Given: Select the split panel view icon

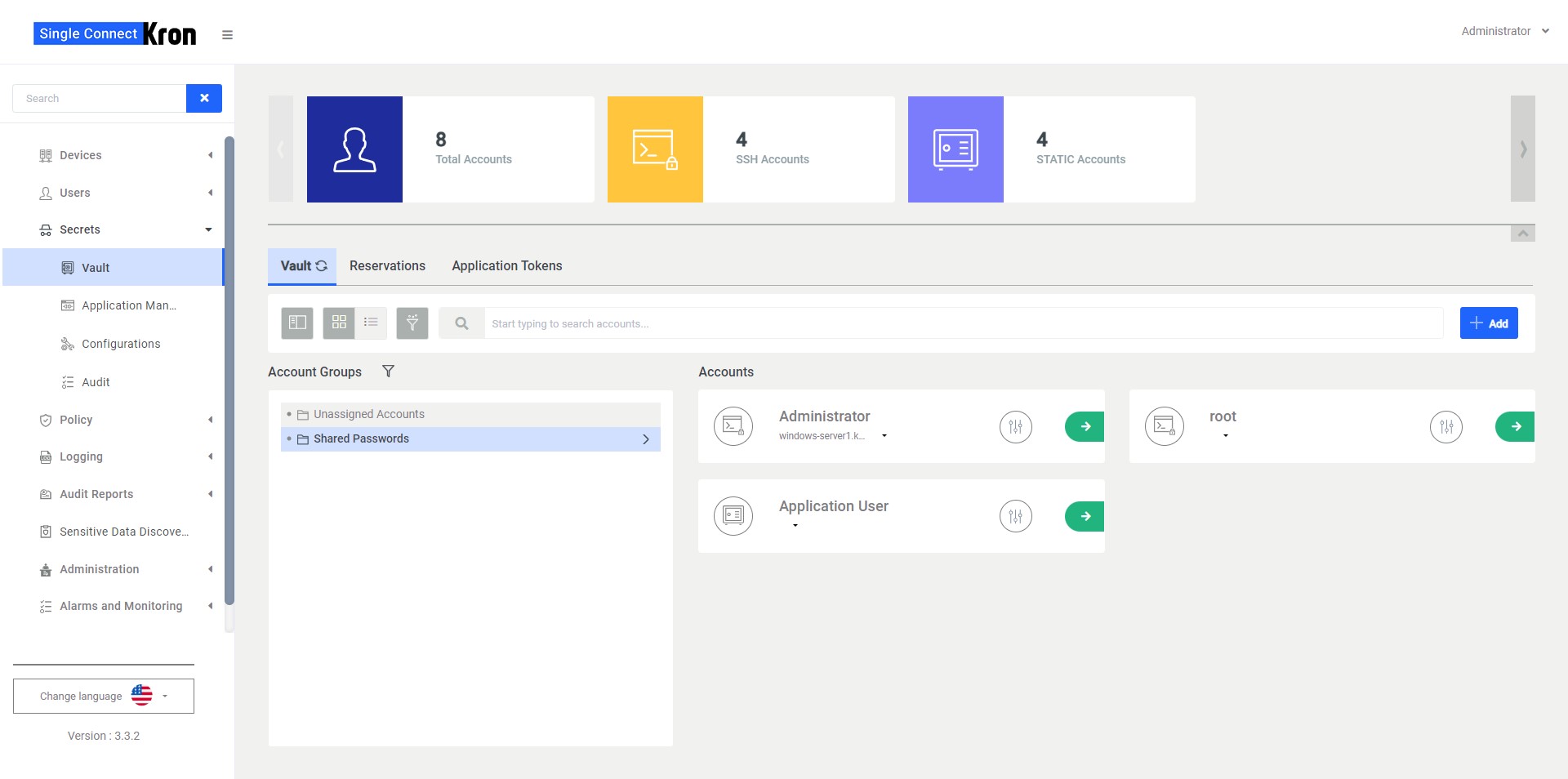Looking at the screenshot, I should click(x=296, y=323).
